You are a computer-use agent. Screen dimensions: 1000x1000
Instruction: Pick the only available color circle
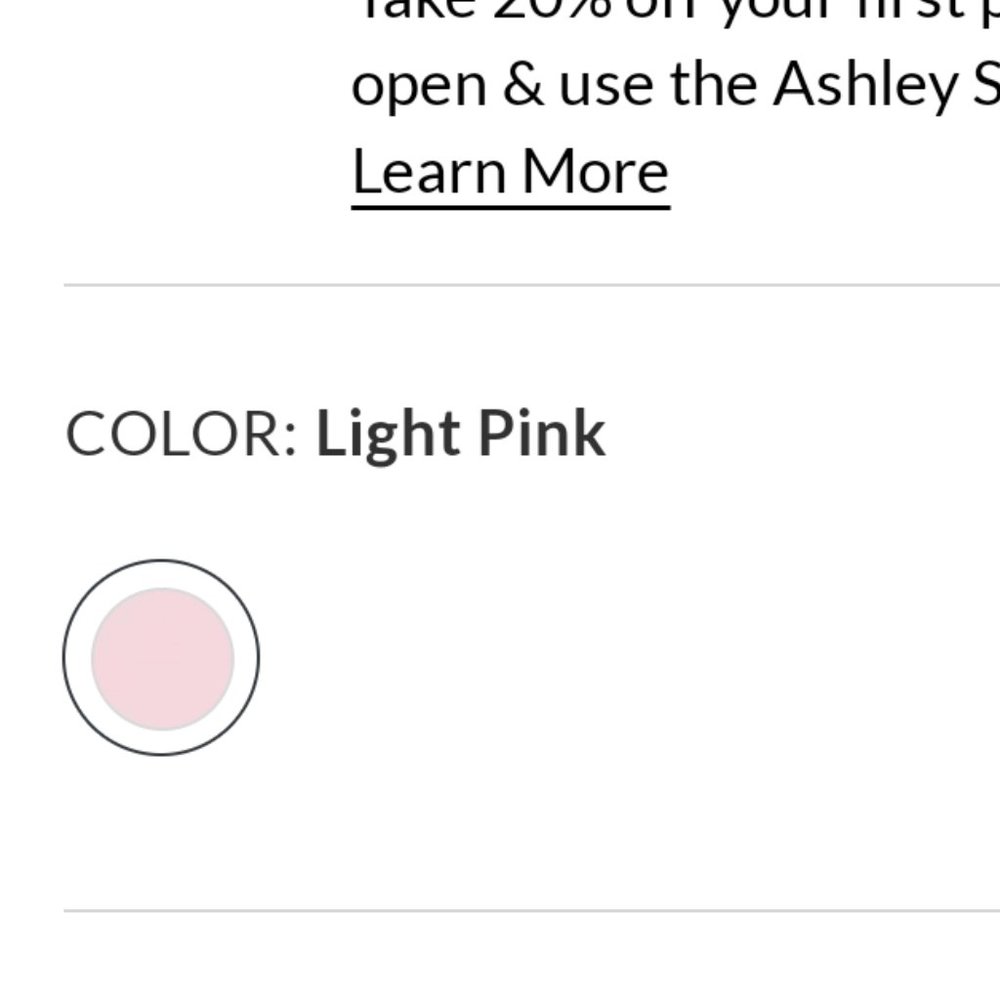coord(162,658)
